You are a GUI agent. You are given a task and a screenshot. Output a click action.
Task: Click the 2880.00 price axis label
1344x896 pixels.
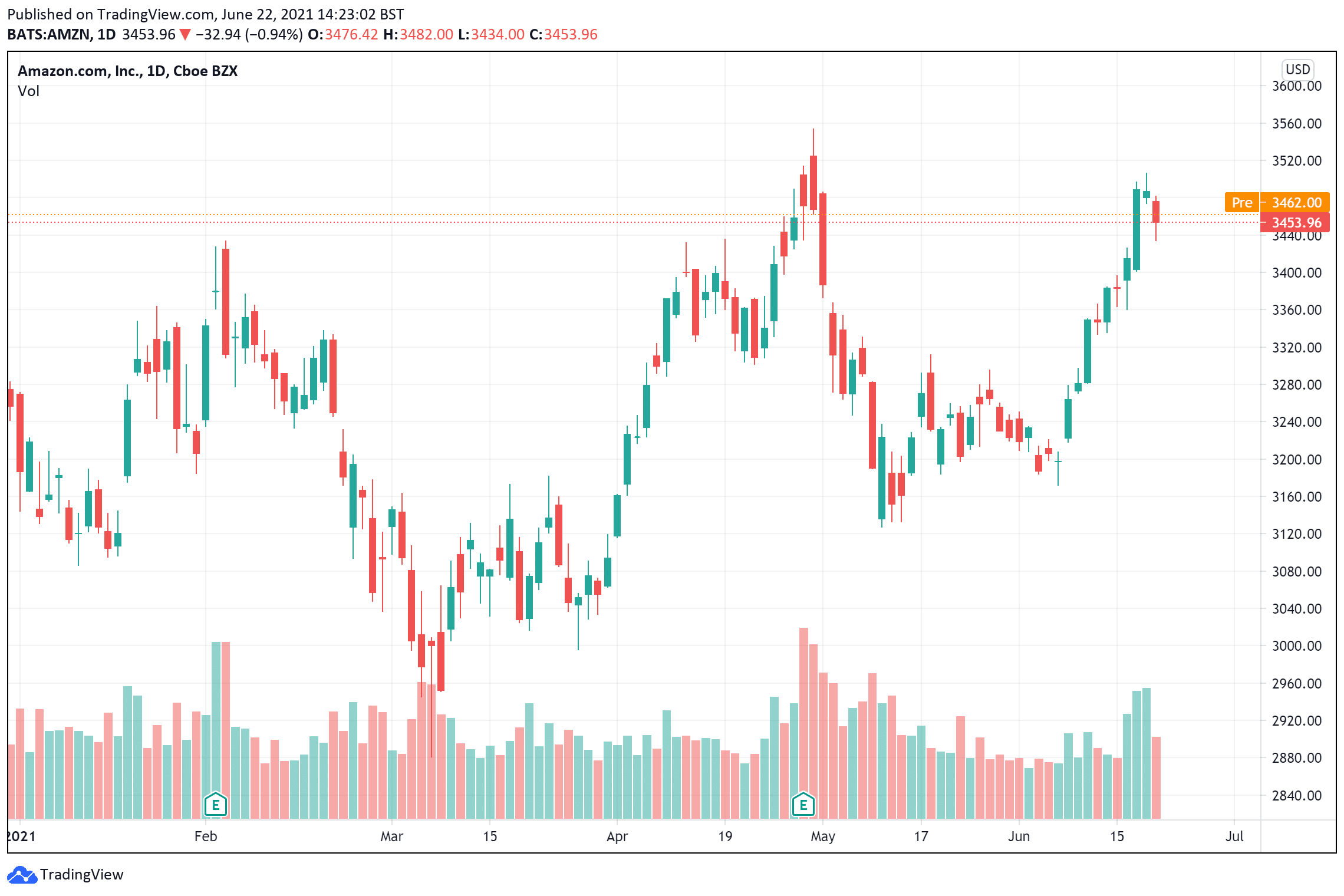click(x=1297, y=758)
